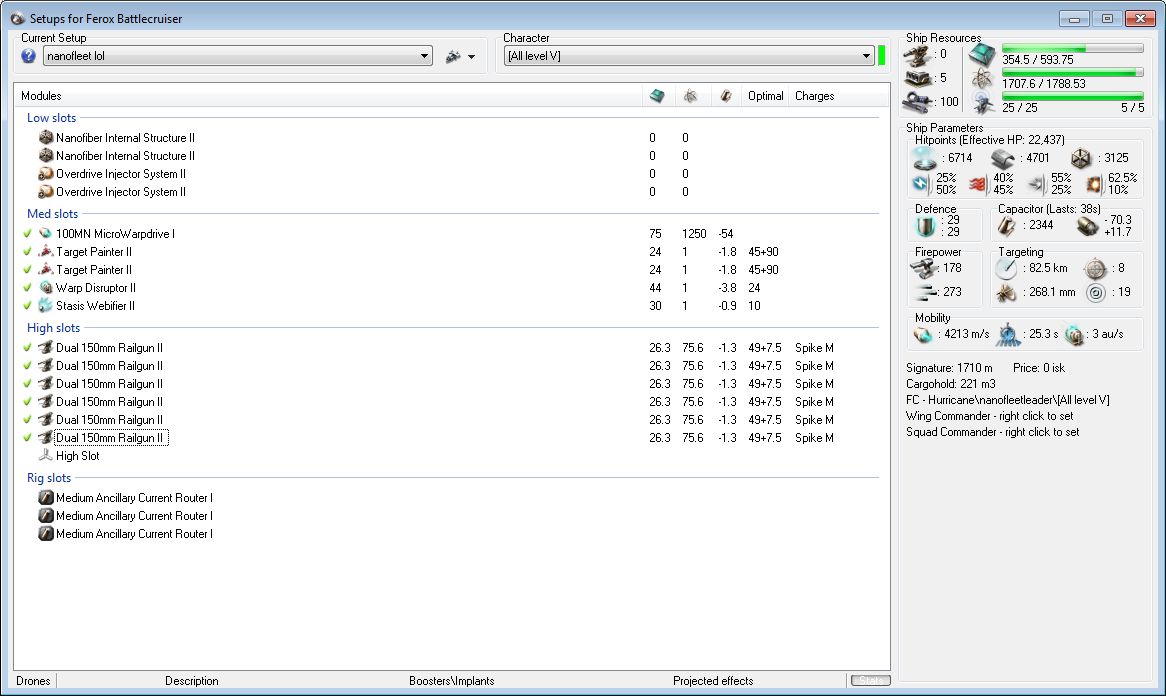Click the warp speed icon showing 3 au/s

(x=1075, y=335)
